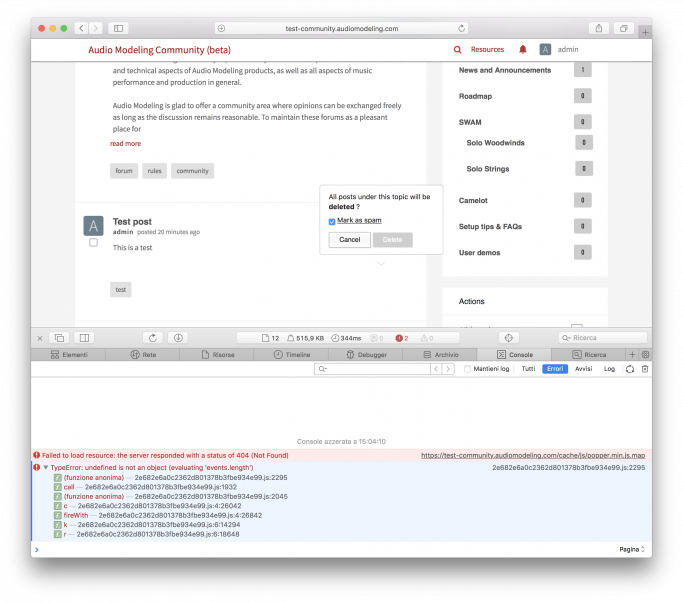Screen dimensions: 683x602
Task: Switch to the Rete tab
Action: pyautogui.click(x=143, y=355)
